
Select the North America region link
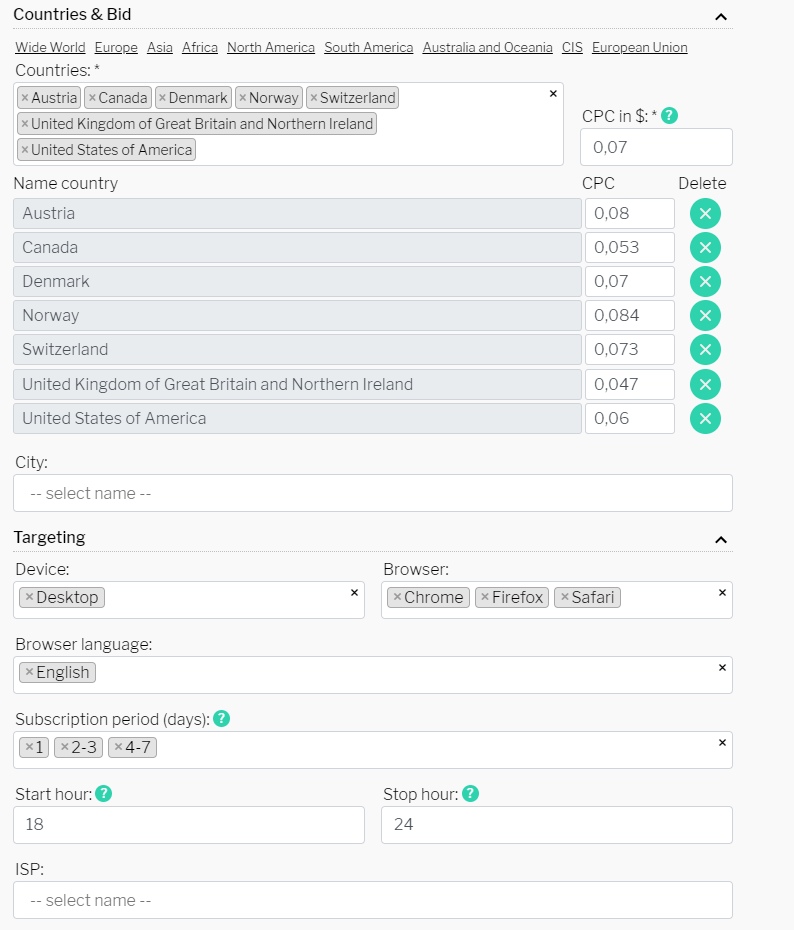(271, 47)
